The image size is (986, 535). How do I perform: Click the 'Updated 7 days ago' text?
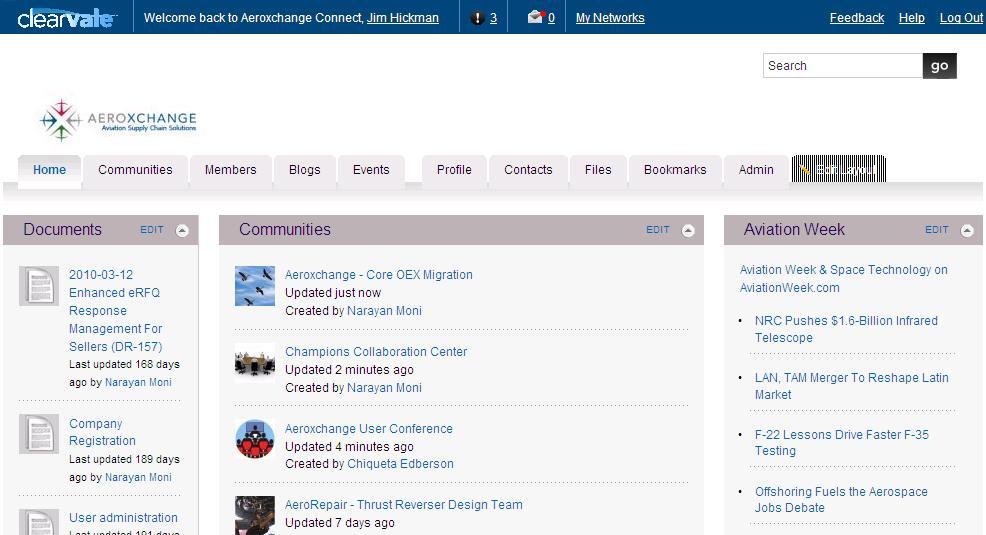pyautogui.click(x=340, y=522)
